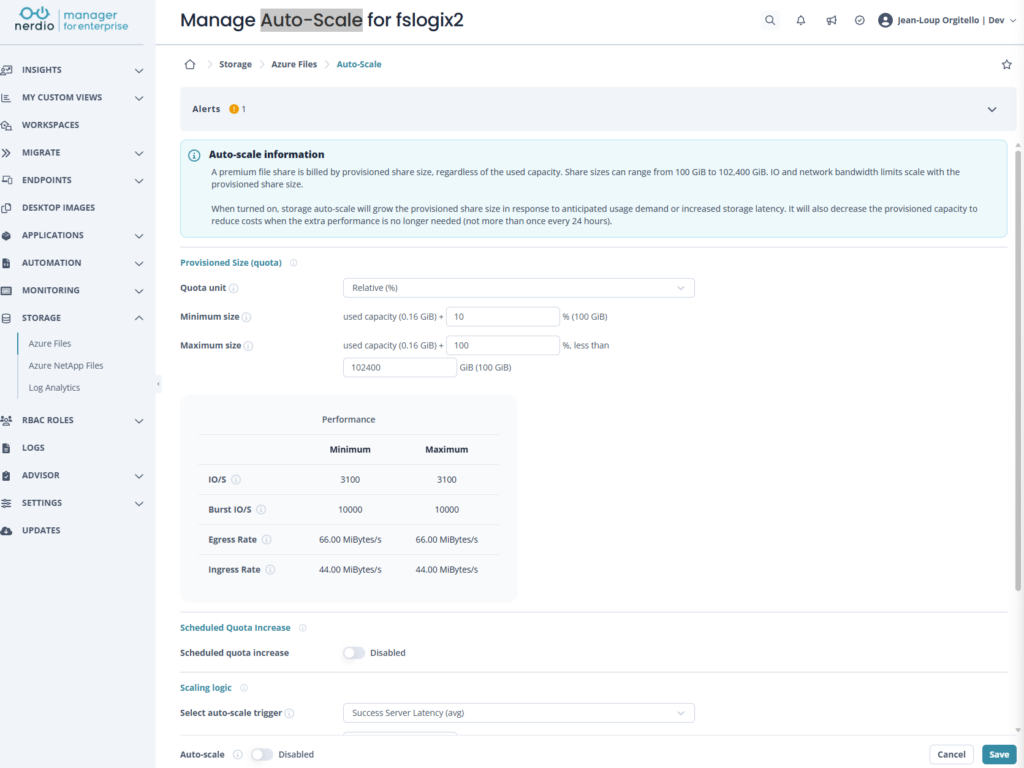The height and width of the screenshot is (768, 1024).
Task: Open the Endpoints sidebar menu
Action: click(x=46, y=180)
